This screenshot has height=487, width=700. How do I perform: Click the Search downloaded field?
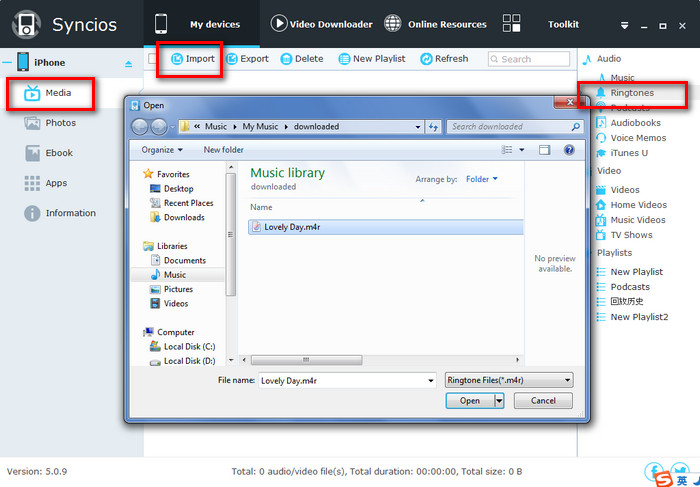(x=515, y=127)
